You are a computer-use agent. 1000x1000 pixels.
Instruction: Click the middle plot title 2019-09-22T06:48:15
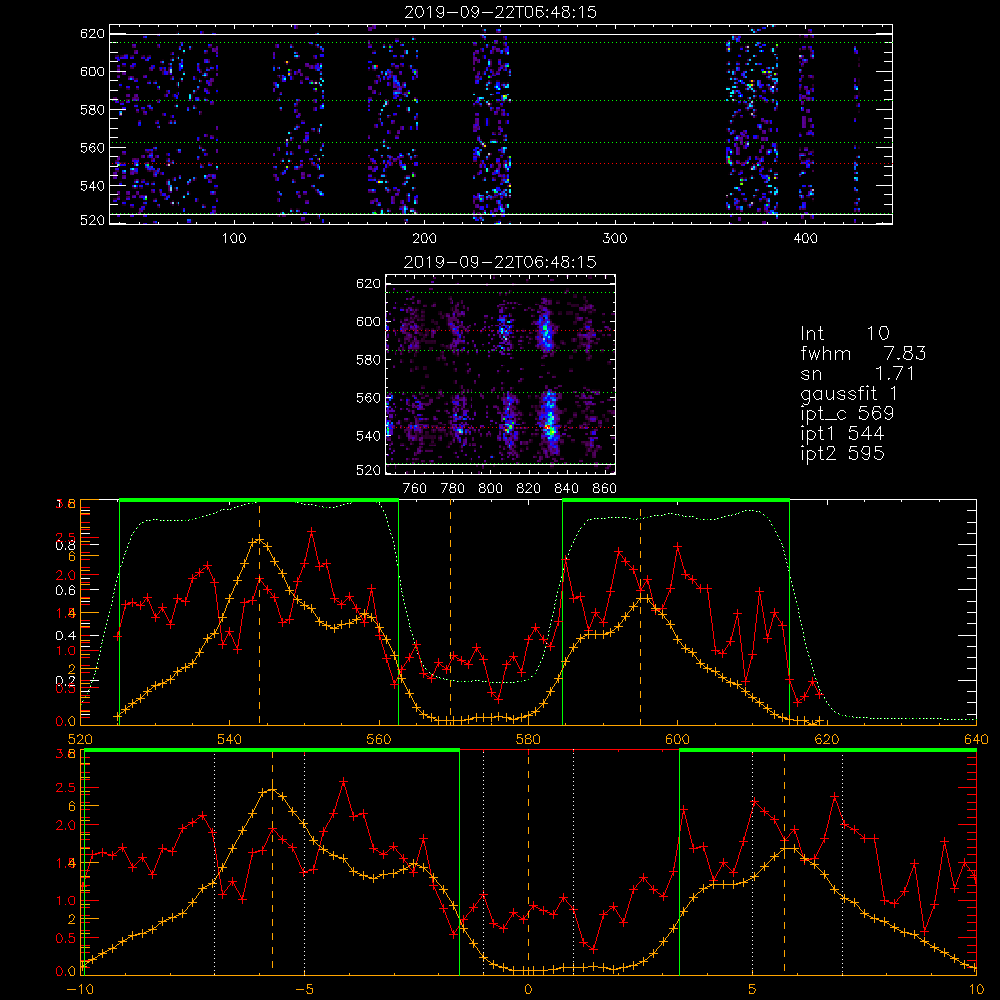501,262
